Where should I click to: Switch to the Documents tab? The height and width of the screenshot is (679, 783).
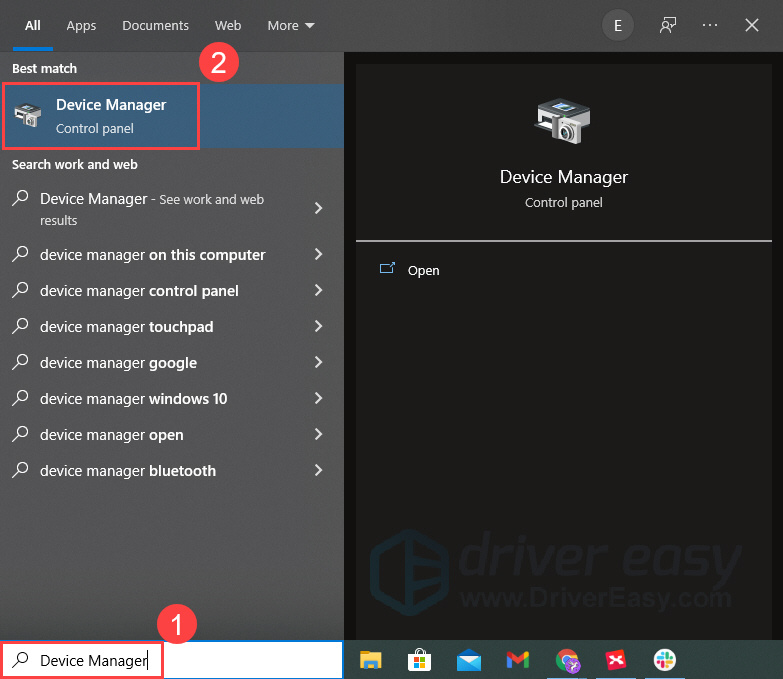(x=155, y=25)
